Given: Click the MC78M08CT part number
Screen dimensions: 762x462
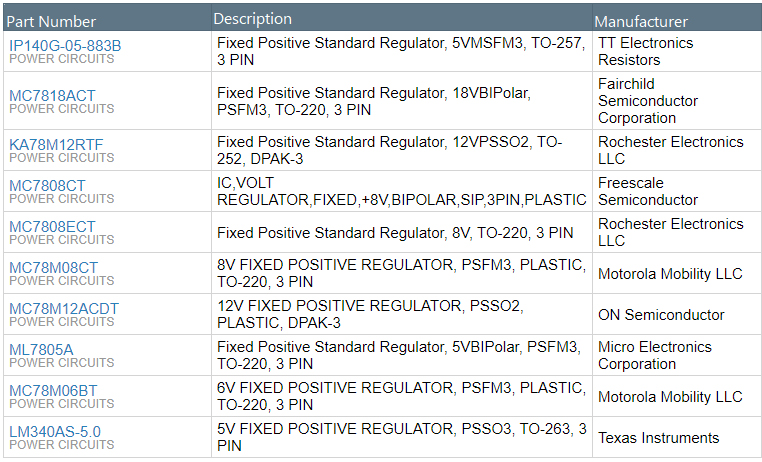Looking at the screenshot, I should pos(54,267).
